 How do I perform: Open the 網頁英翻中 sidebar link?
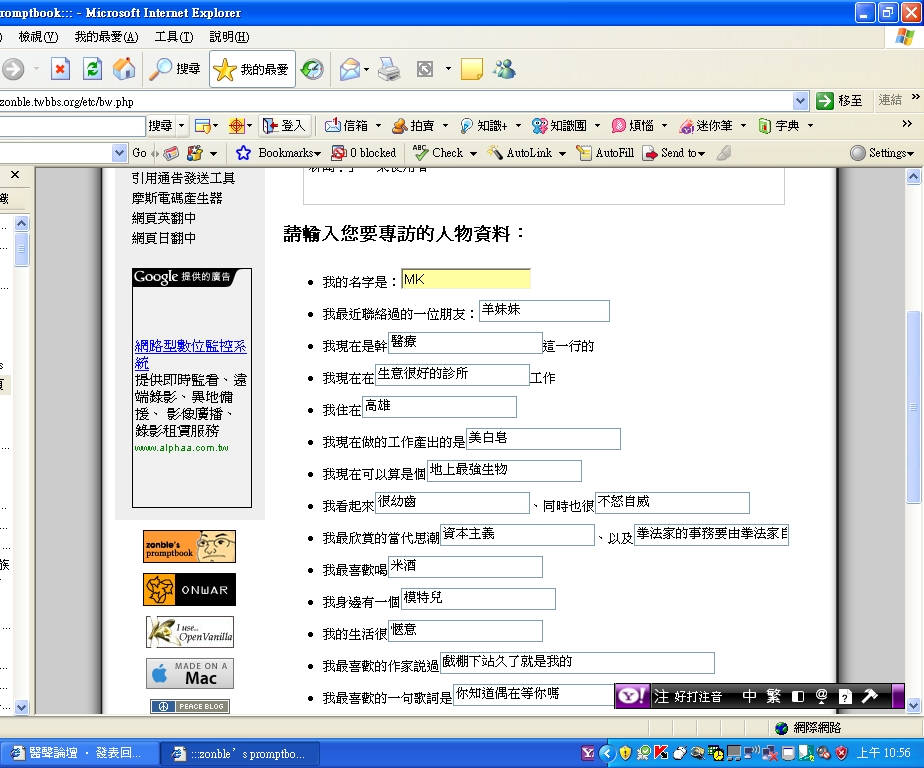click(x=164, y=218)
